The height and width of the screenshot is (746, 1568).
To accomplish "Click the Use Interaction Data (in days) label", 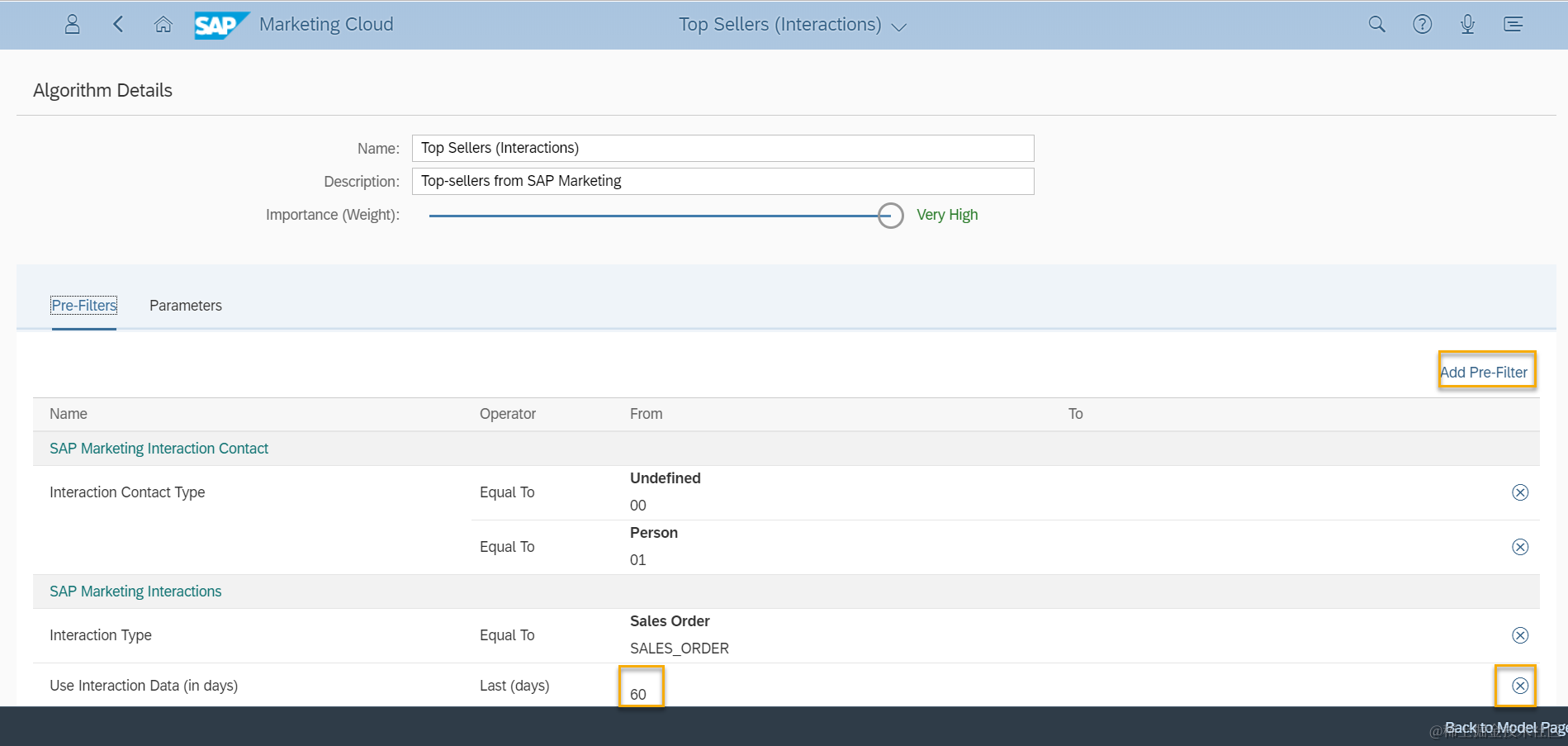I will coord(144,686).
